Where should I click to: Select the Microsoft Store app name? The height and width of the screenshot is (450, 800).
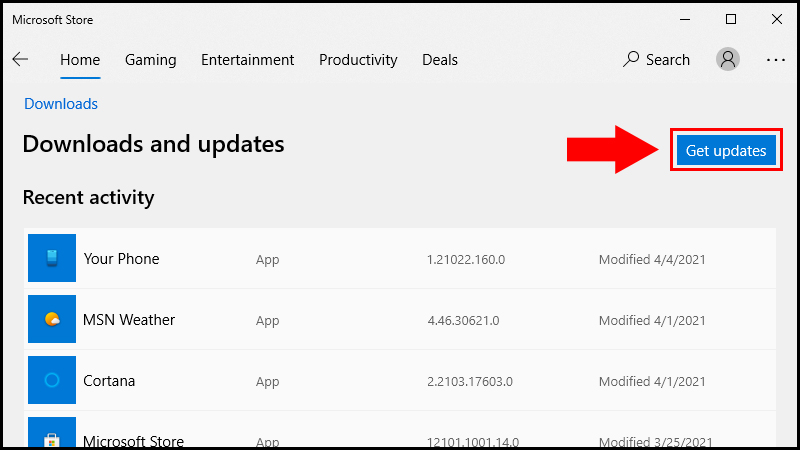pyautogui.click(x=133, y=441)
